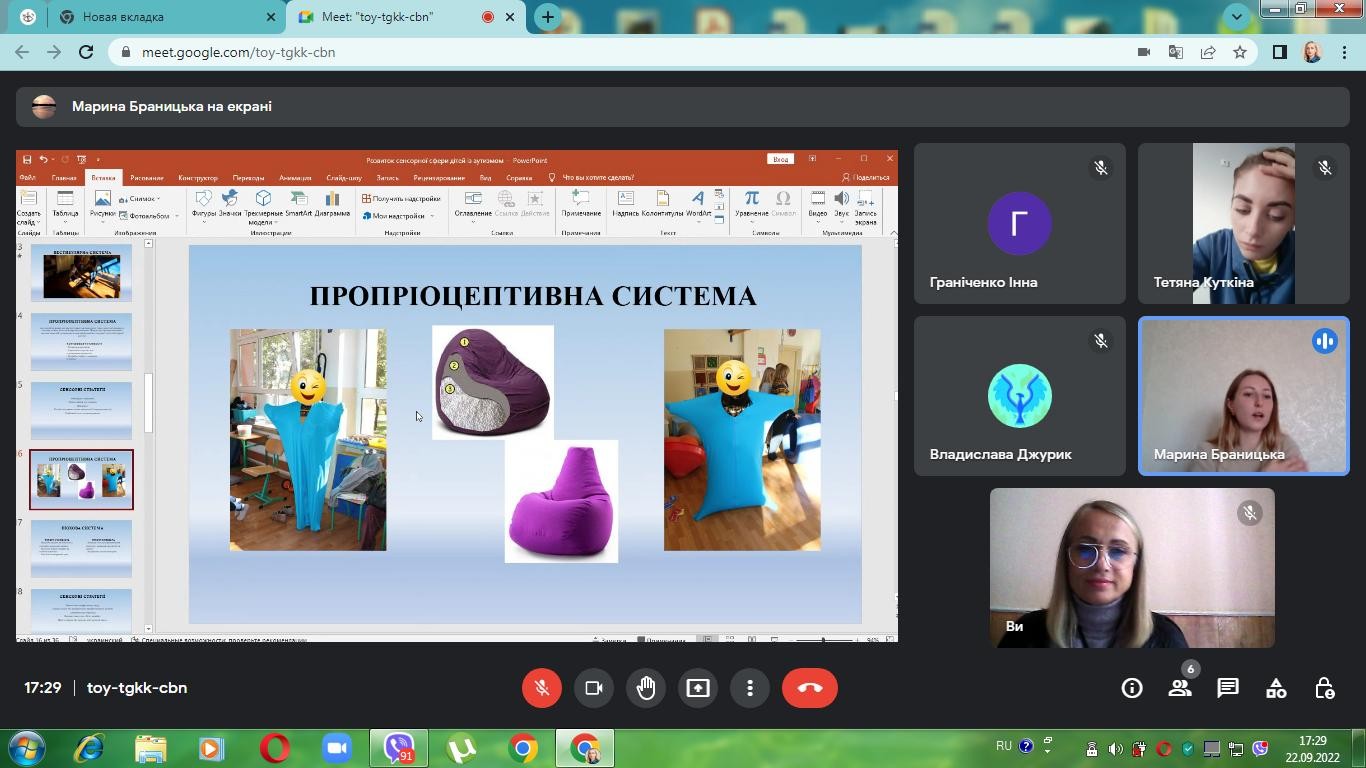The height and width of the screenshot is (768, 1366).
Task: Open the Chrome side panel icon
Action: click(x=1279, y=52)
